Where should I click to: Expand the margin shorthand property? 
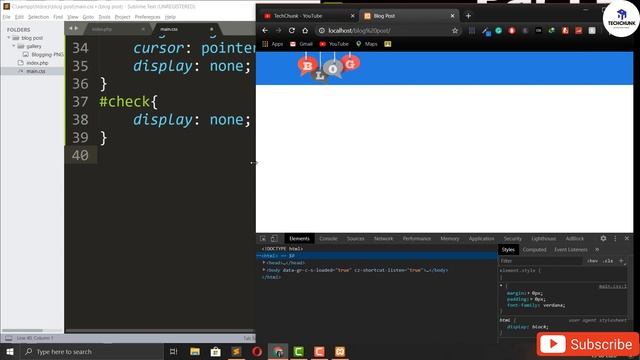[x=529, y=293]
